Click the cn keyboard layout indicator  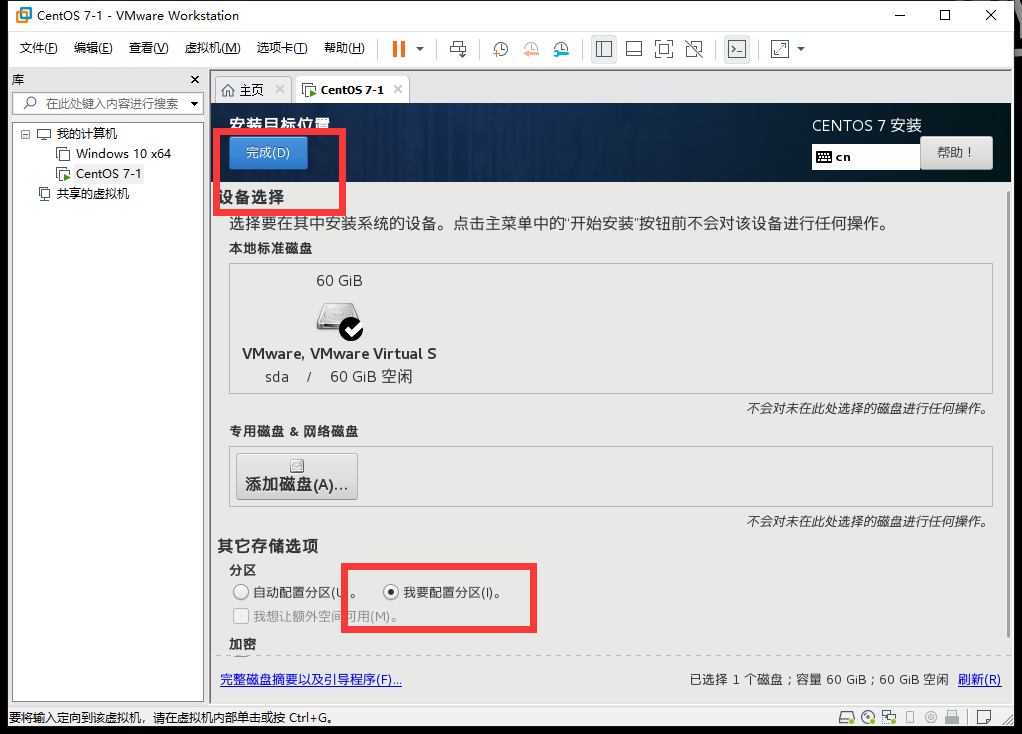click(x=866, y=157)
